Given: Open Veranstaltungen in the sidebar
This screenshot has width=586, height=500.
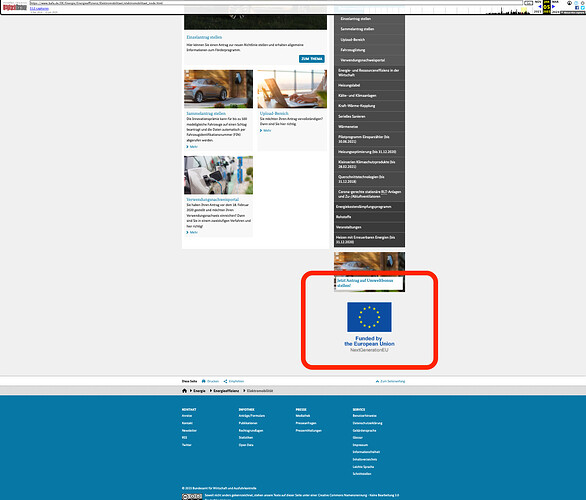Looking at the screenshot, I should pos(369,227).
